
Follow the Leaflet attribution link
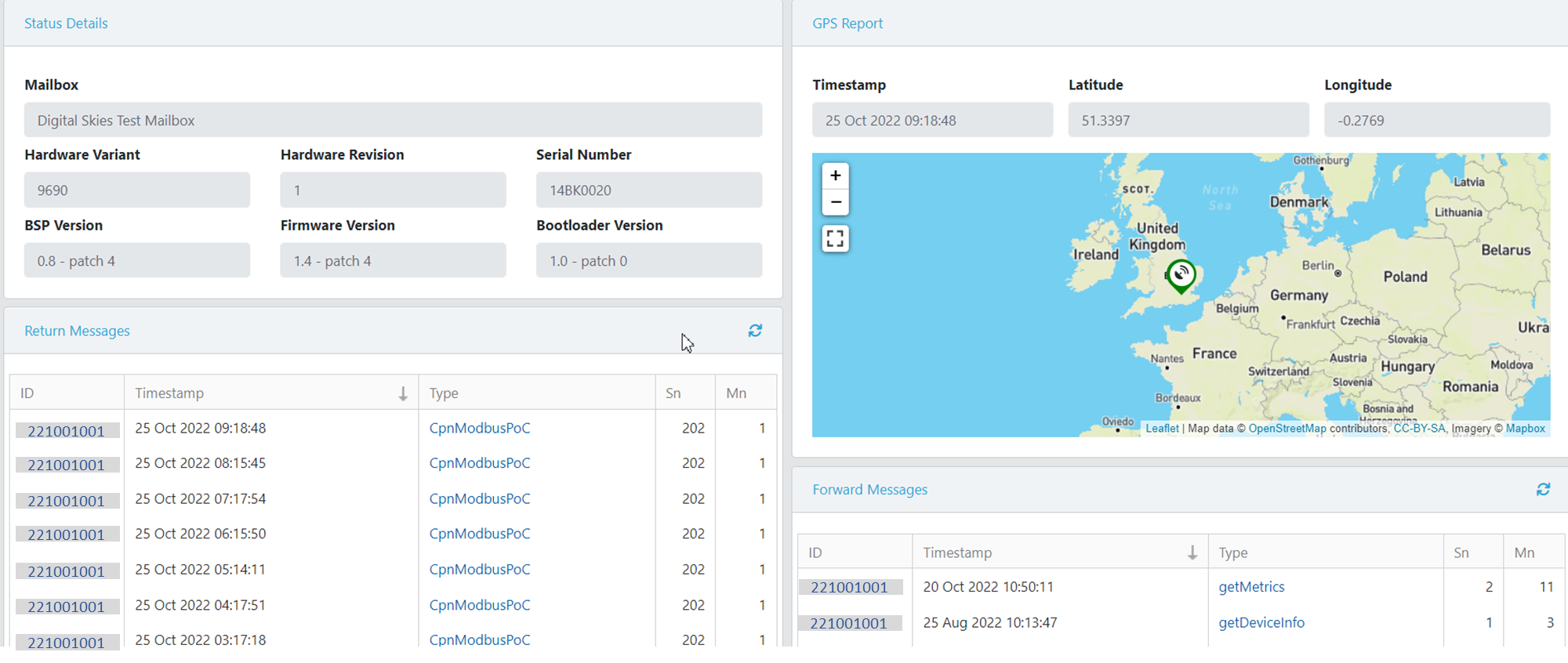(x=1162, y=429)
